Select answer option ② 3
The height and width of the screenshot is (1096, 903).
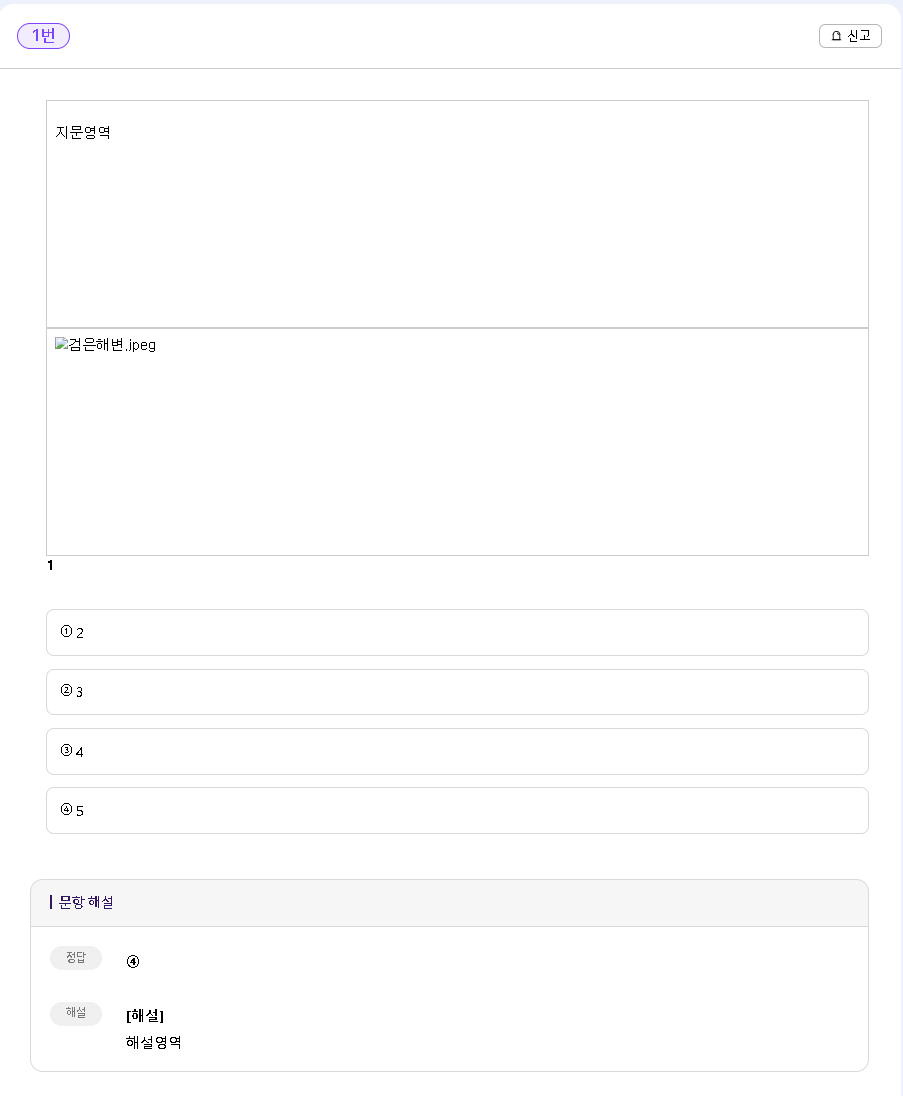pyautogui.click(x=457, y=692)
